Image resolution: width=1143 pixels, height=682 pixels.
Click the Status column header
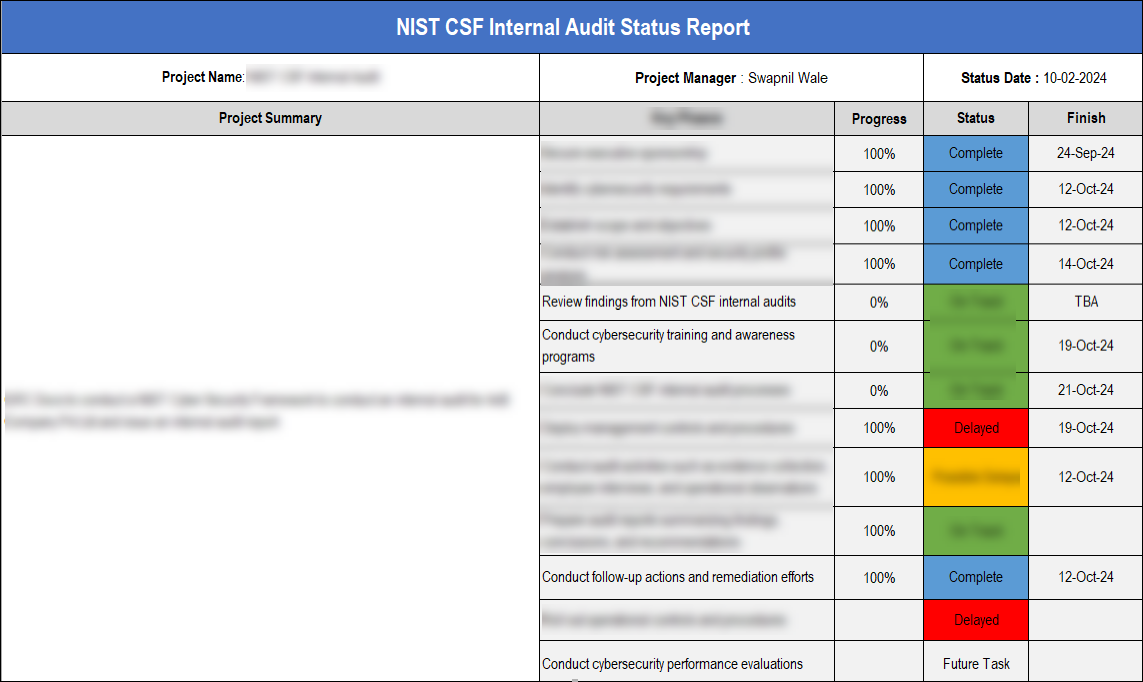click(975, 118)
